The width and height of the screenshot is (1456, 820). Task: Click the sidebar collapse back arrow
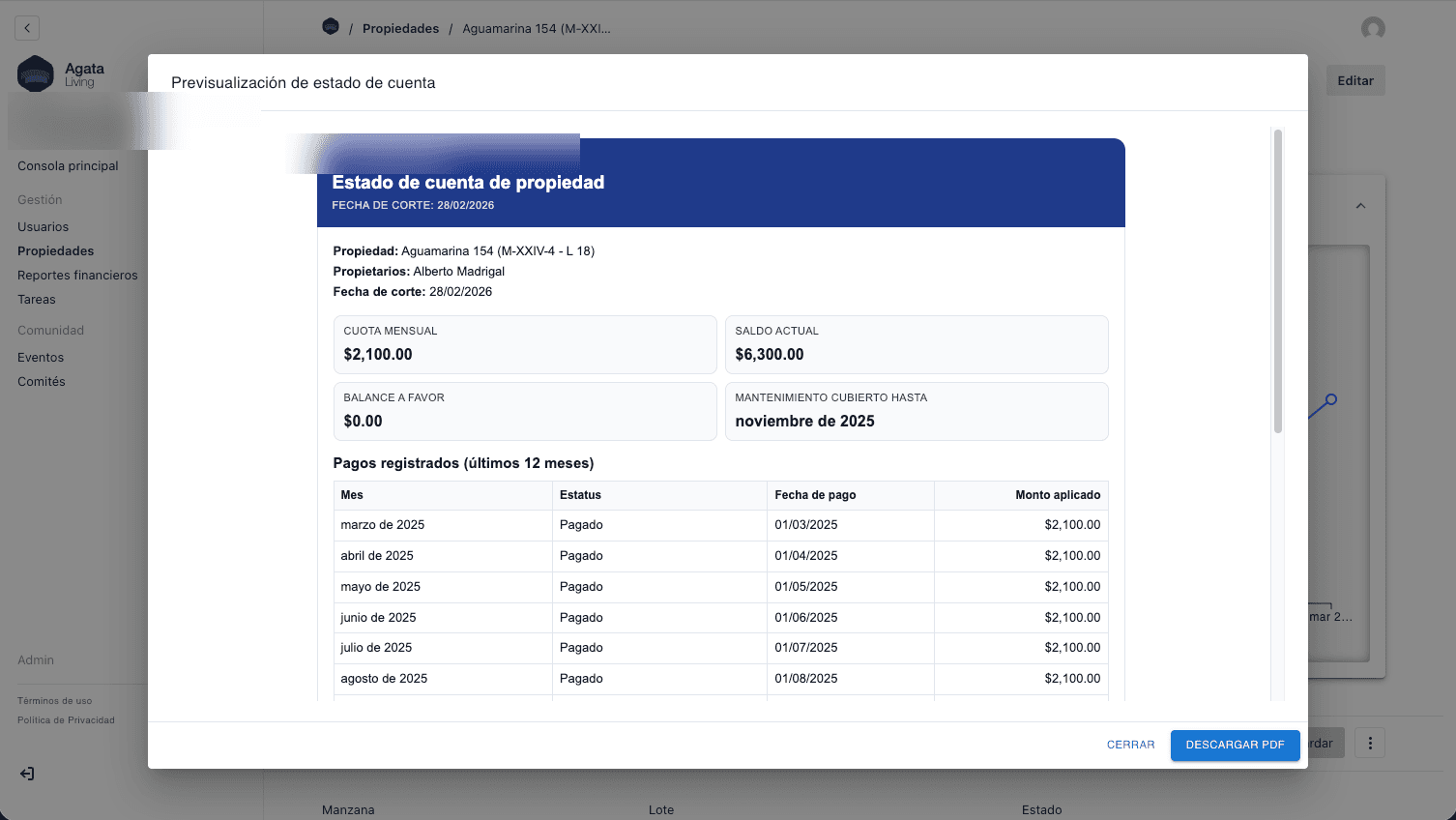pos(27,28)
